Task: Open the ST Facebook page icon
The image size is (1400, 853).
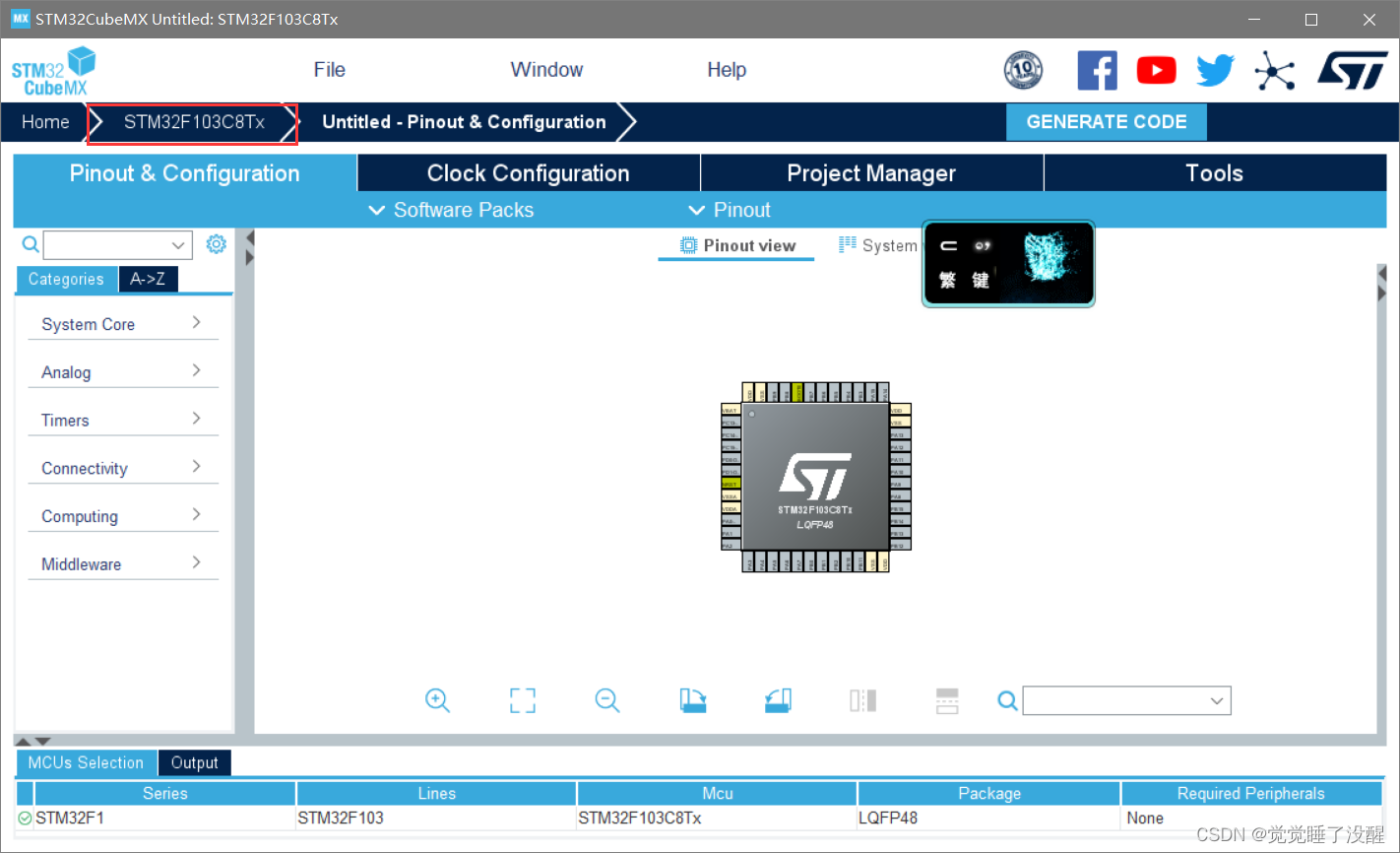Action: coord(1097,71)
